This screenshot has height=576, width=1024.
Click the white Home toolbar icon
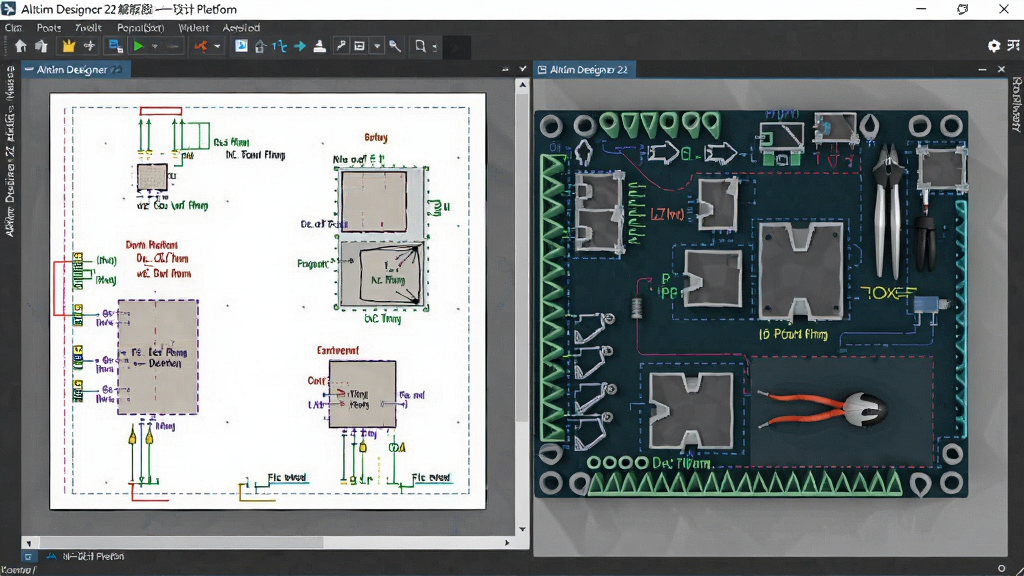click(x=21, y=46)
